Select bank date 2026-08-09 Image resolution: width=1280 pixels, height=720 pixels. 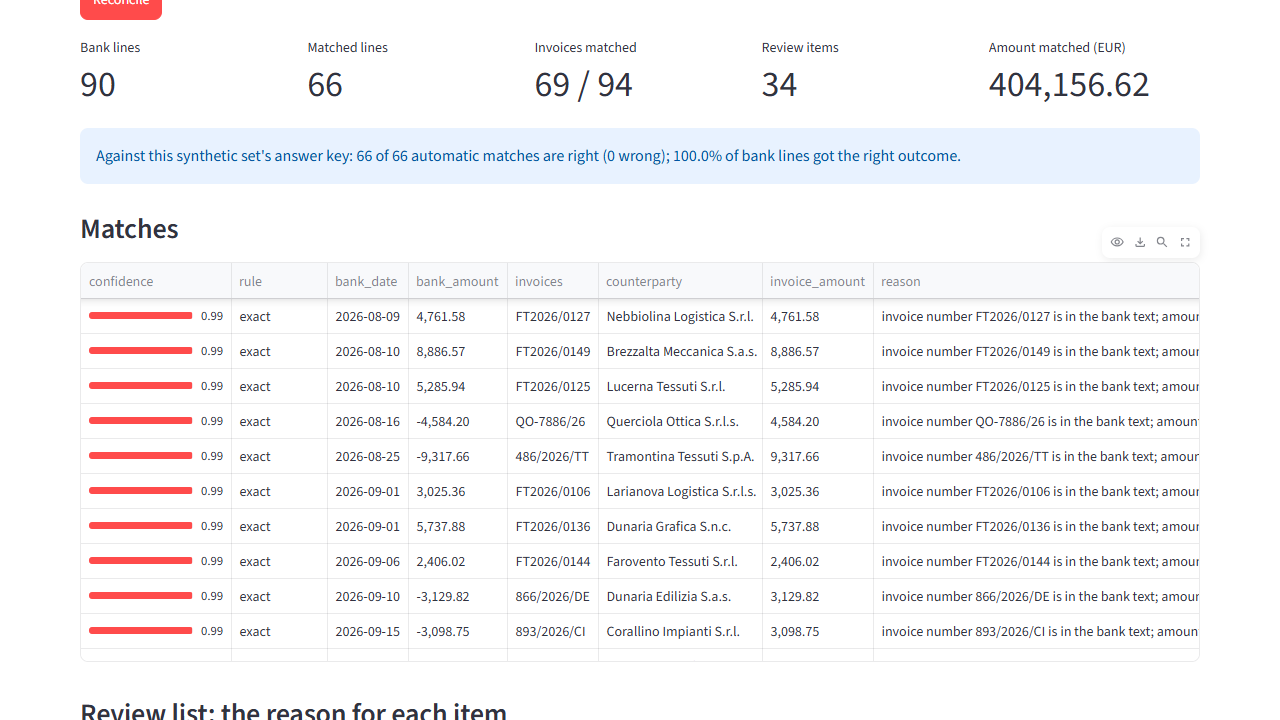[367, 316]
